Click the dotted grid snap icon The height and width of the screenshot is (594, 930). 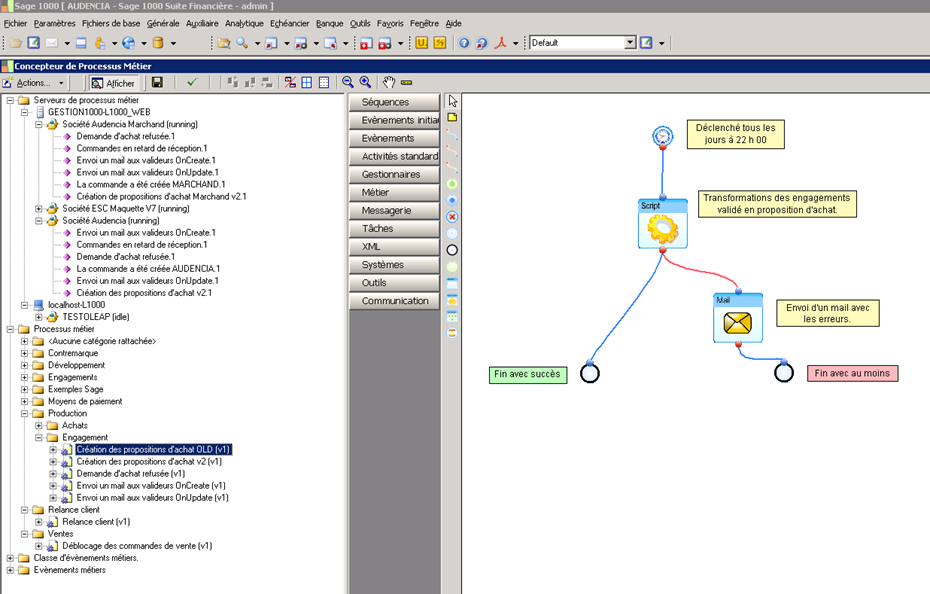tap(324, 82)
